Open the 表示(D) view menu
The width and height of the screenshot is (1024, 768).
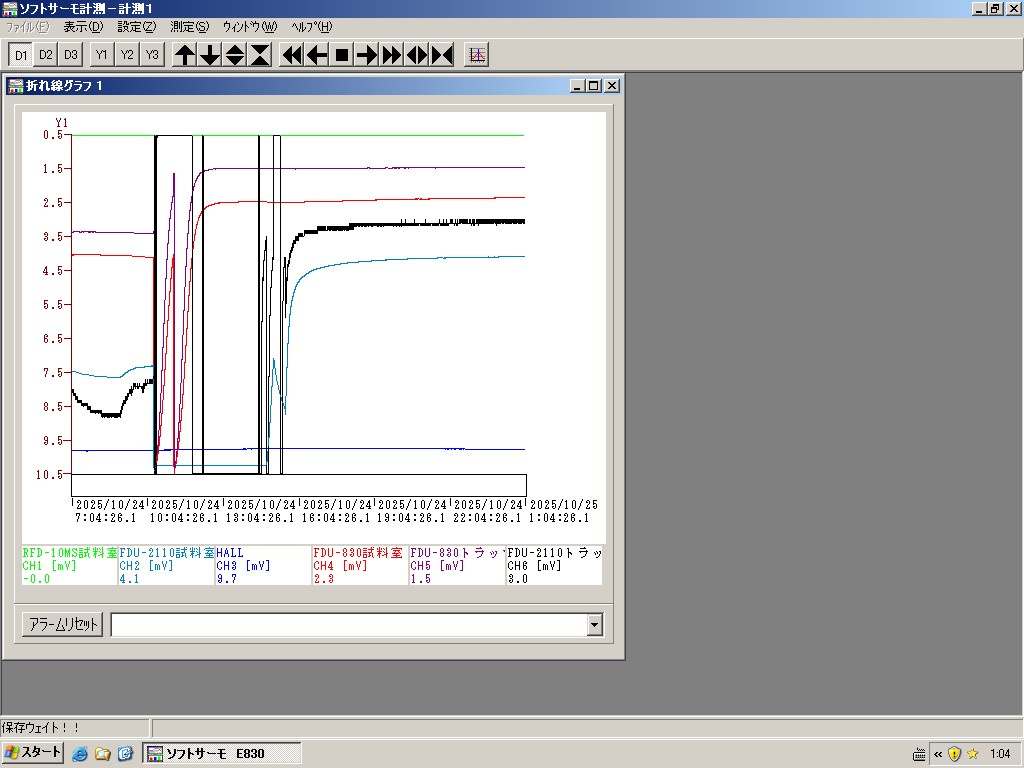coord(82,27)
